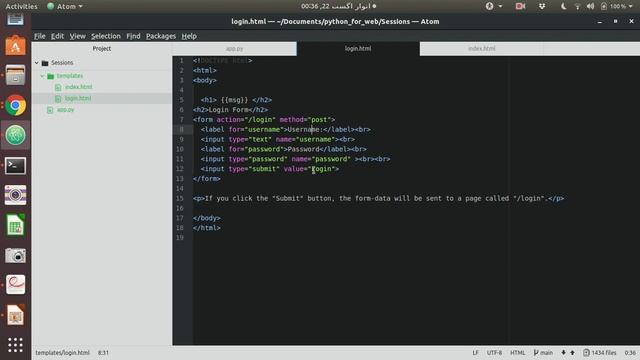Open the Terminal from the dock
Image resolution: width=640 pixels, height=360 pixels.
pyautogui.click(x=15, y=166)
